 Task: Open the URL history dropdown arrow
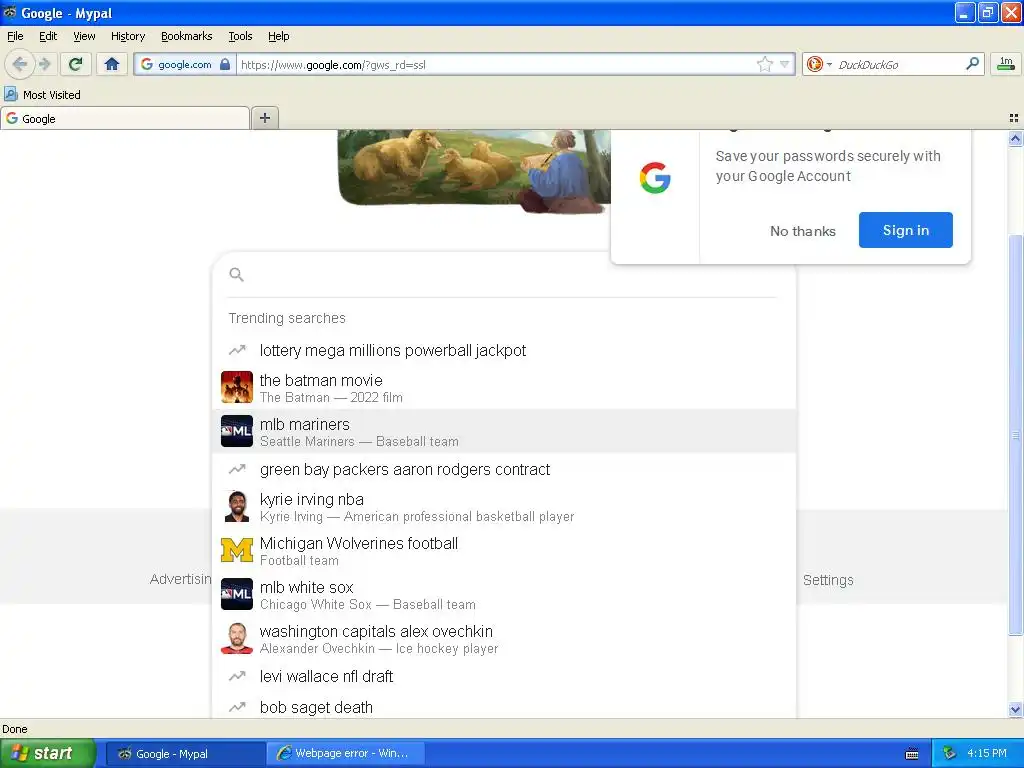coord(785,64)
